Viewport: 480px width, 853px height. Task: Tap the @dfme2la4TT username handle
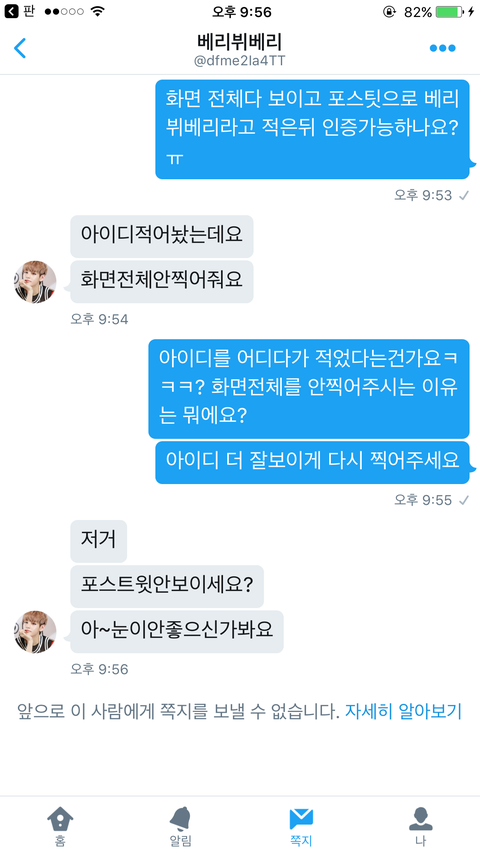(x=239, y=61)
